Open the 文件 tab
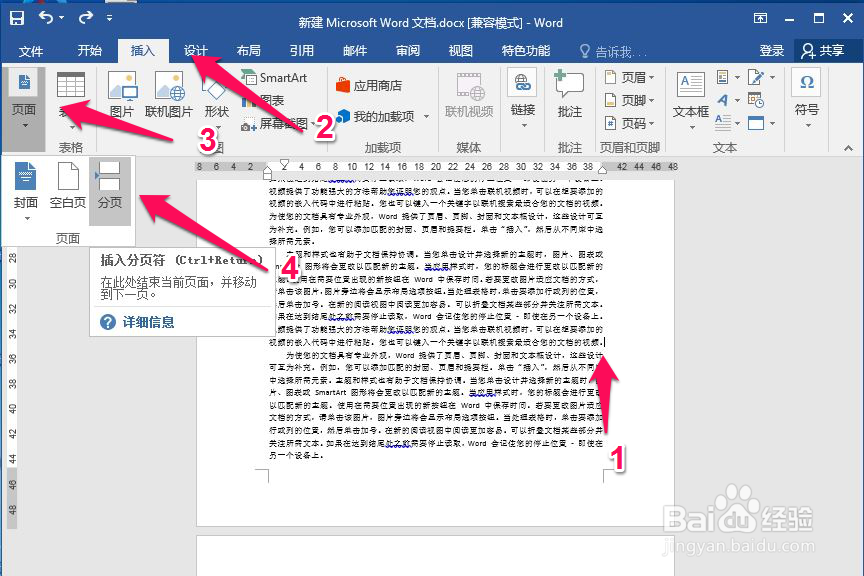This screenshot has height=576, width=864. [x=30, y=51]
